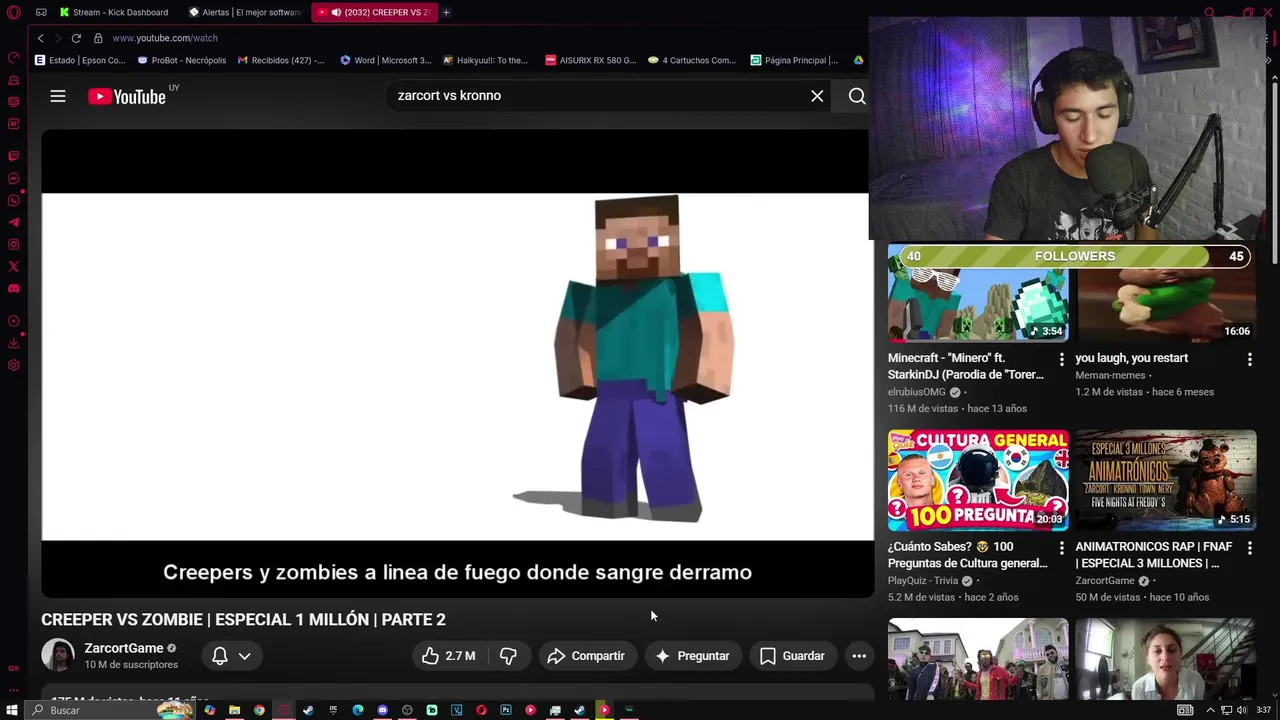Open Google Chrome from the taskbar
The width and height of the screenshot is (1280, 720).
tap(259, 710)
